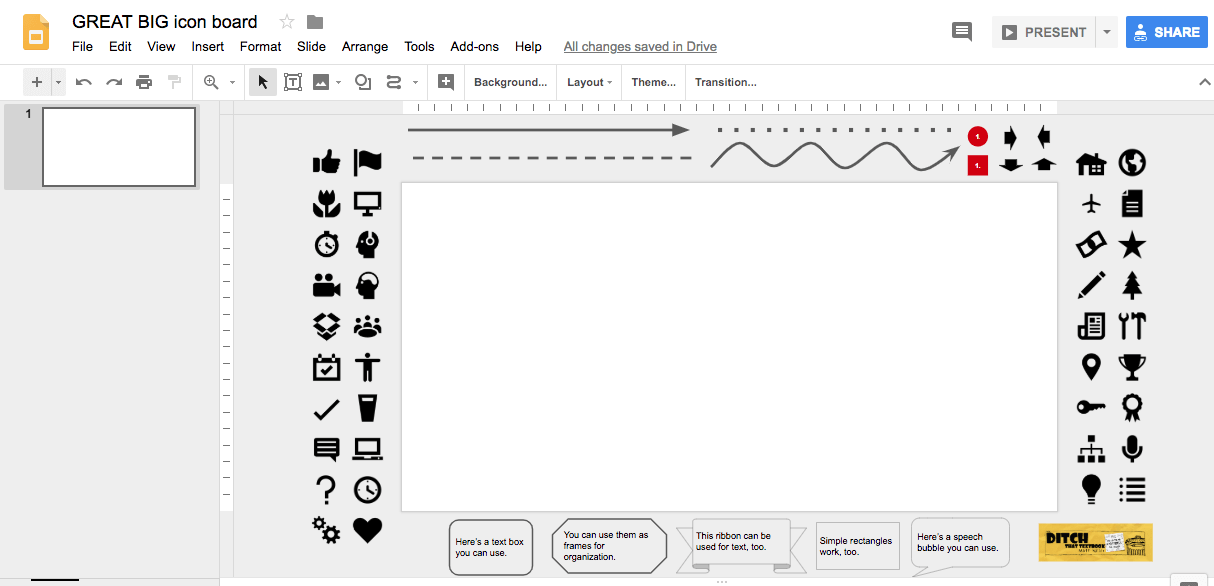Use the paint format tool
Image resolution: width=1214 pixels, height=586 pixels.
[x=172, y=82]
